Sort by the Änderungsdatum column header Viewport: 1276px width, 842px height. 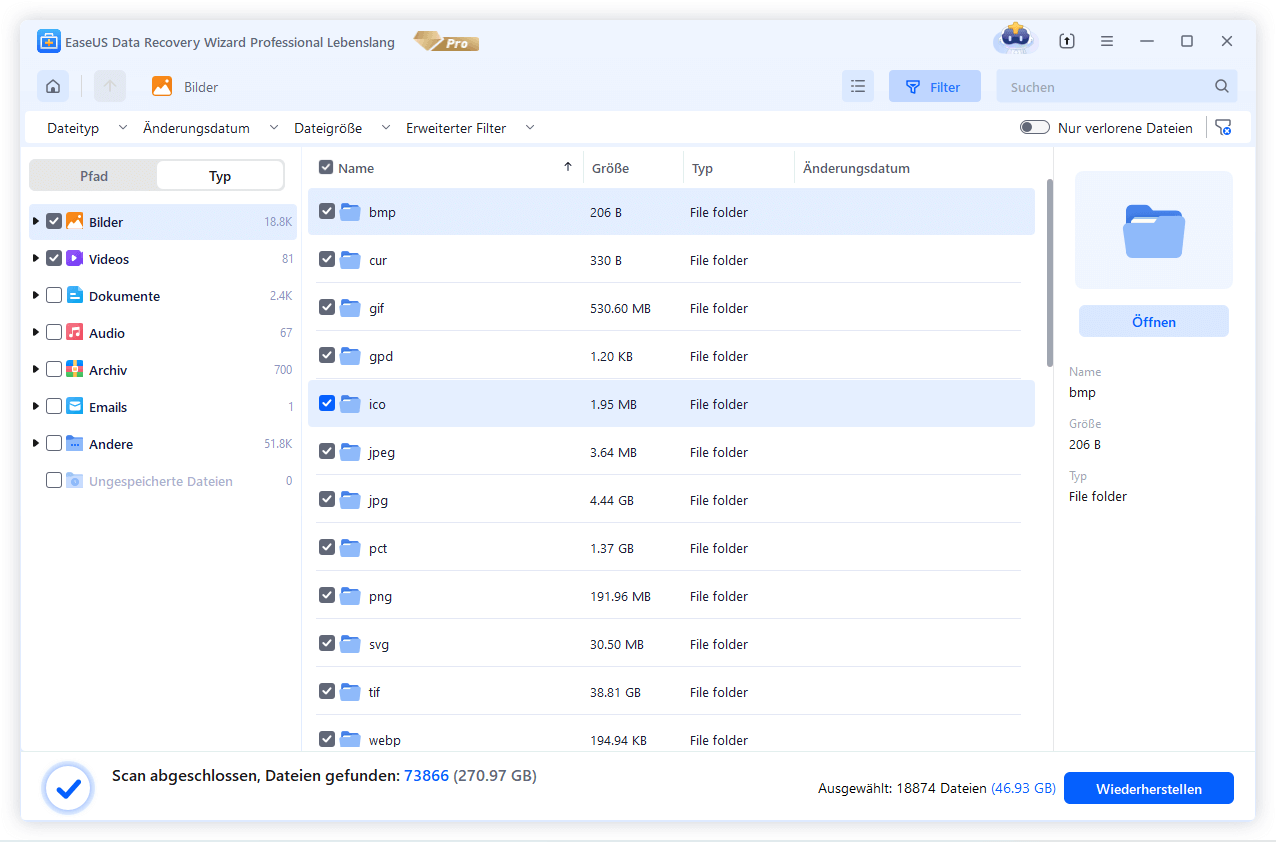pyautogui.click(x=856, y=168)
